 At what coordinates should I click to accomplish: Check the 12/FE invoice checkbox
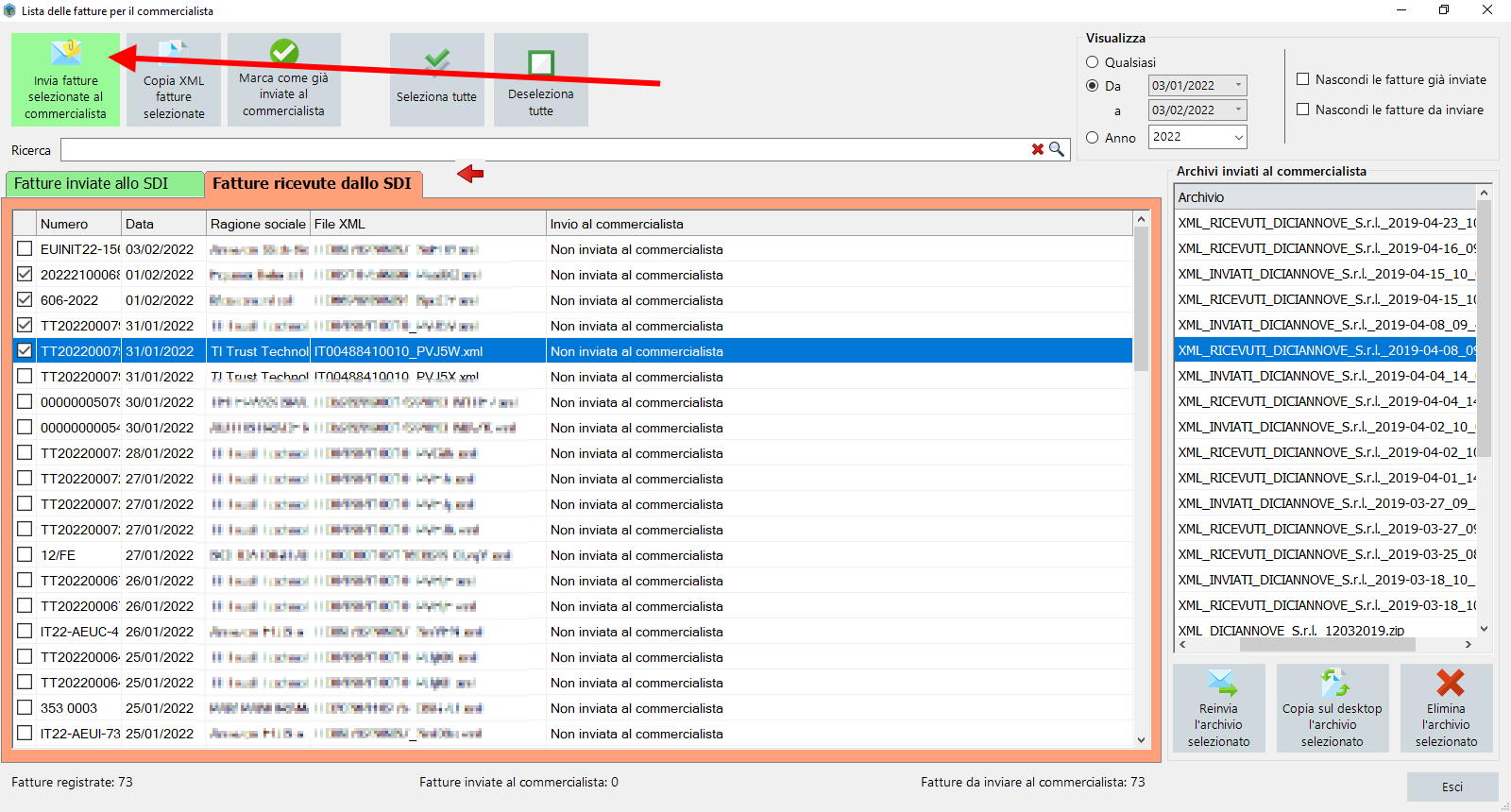pyautogui.click(x=25, y=555)
